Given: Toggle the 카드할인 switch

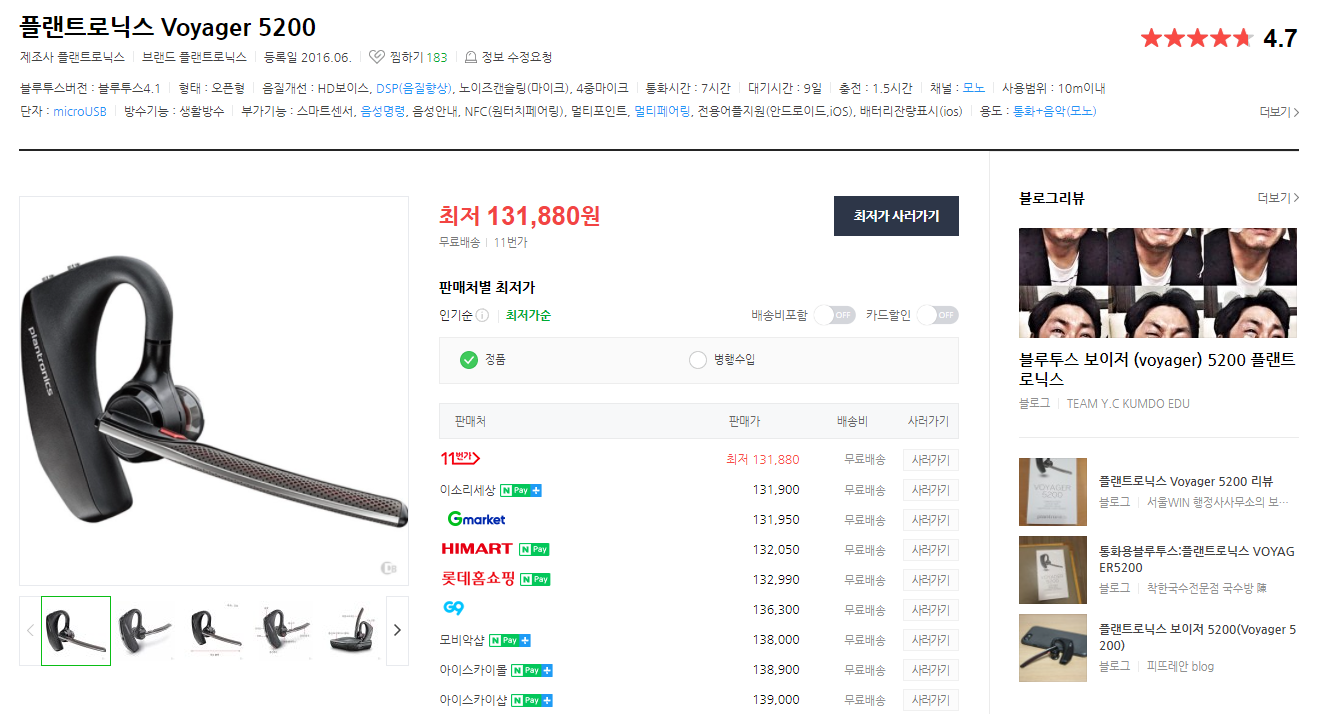Looking at the screenshot, I should (x=937, y=315).
